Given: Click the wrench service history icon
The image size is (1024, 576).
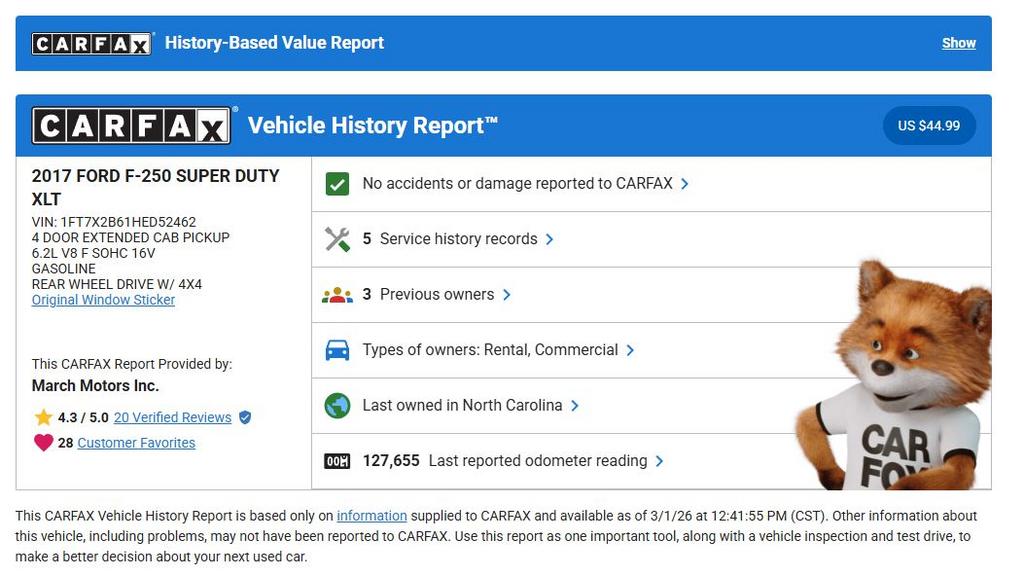Looking at the screenshot, I should pos(338,239).
